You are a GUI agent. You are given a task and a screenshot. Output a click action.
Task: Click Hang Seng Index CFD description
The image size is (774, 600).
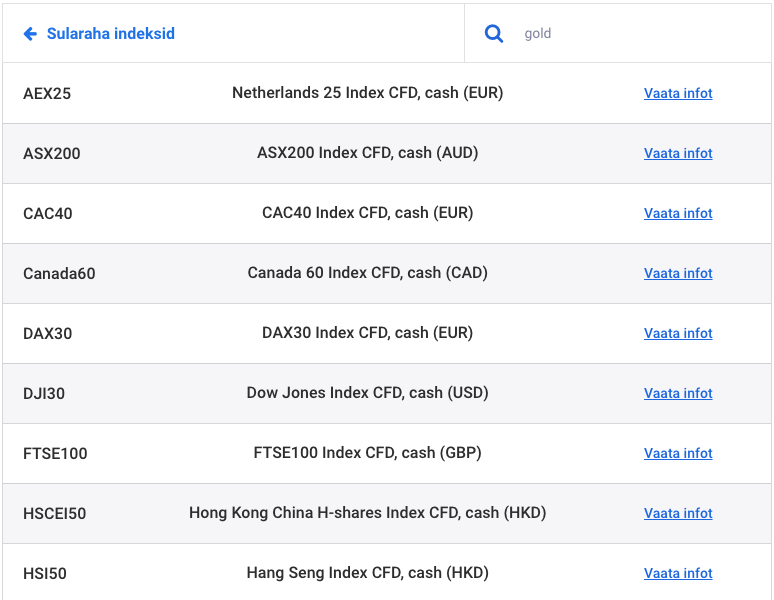pos(368,573)
